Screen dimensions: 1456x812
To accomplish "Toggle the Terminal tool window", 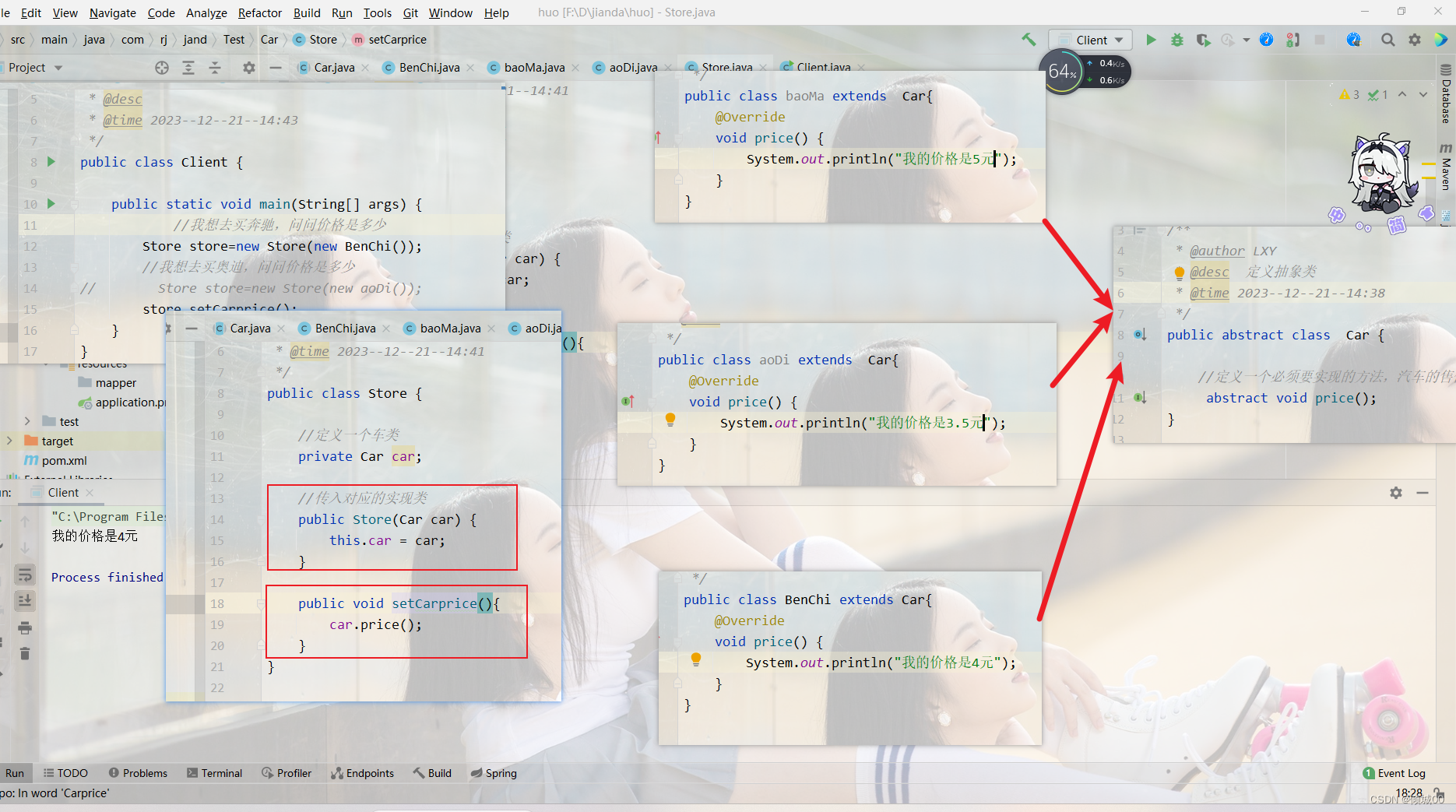I will (214, 773).
